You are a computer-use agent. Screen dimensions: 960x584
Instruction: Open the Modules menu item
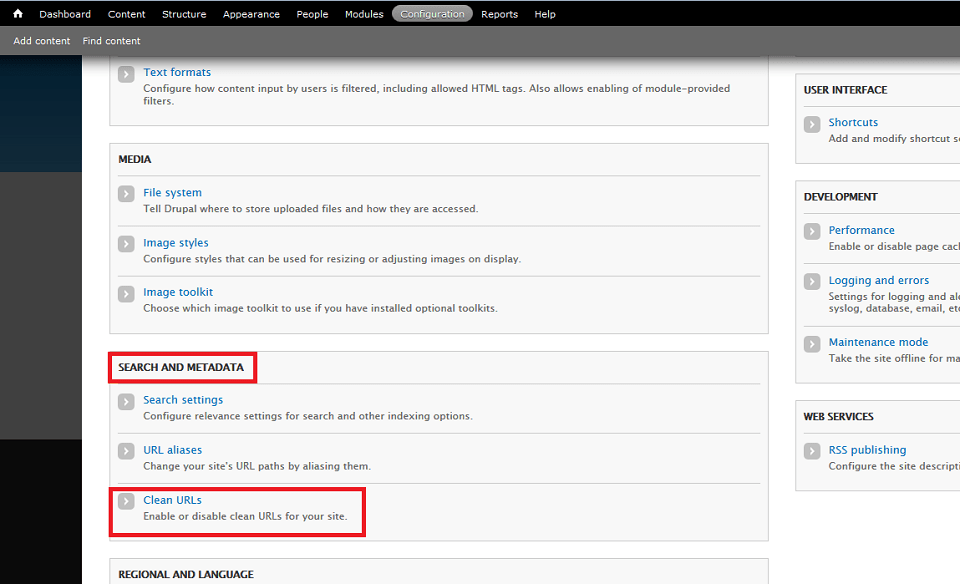tap(364, 13)
